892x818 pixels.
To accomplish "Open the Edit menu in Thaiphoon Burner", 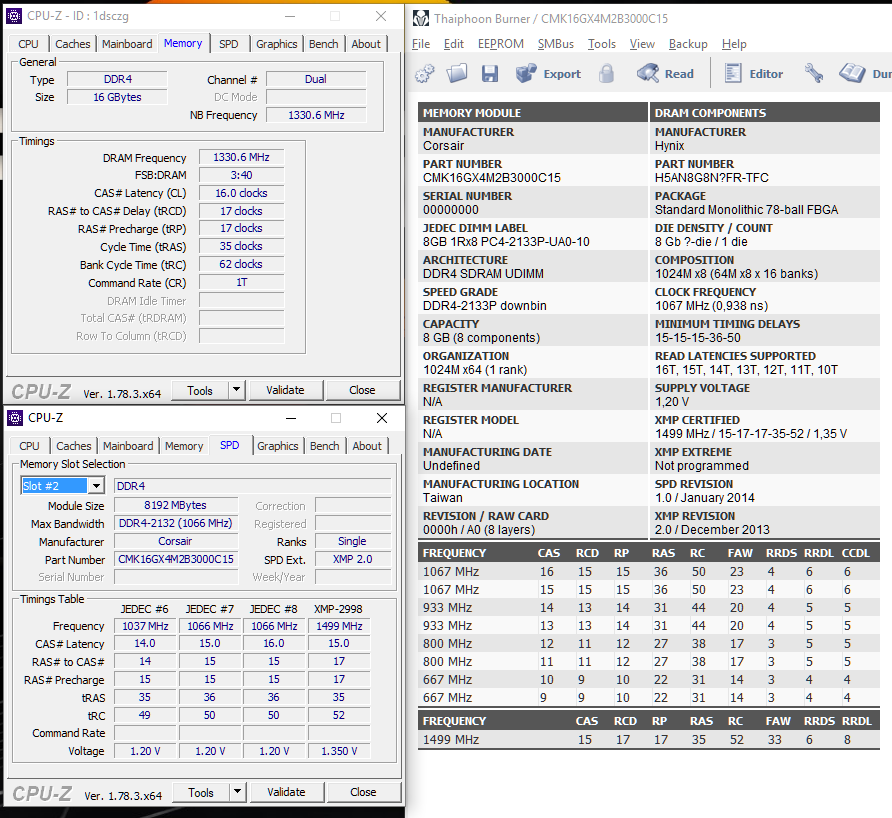I will (x=453, y=44).
